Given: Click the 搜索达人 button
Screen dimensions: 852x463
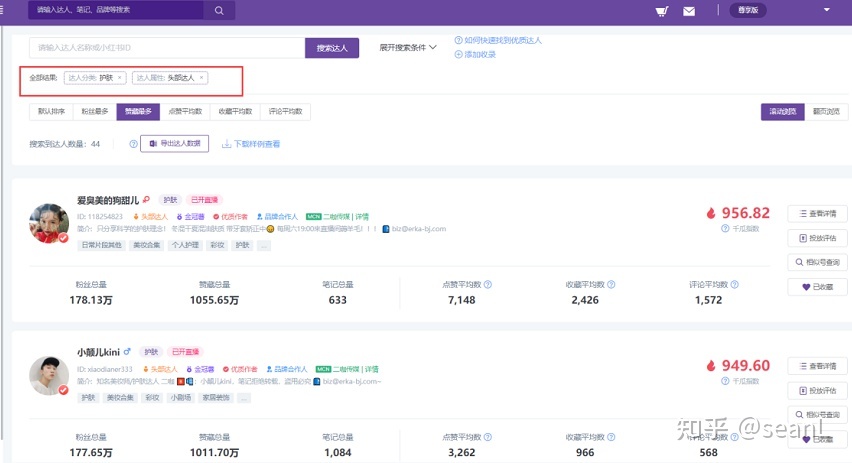Looking at the screenshot, I should pyautogui.click(x=332, y=47).
